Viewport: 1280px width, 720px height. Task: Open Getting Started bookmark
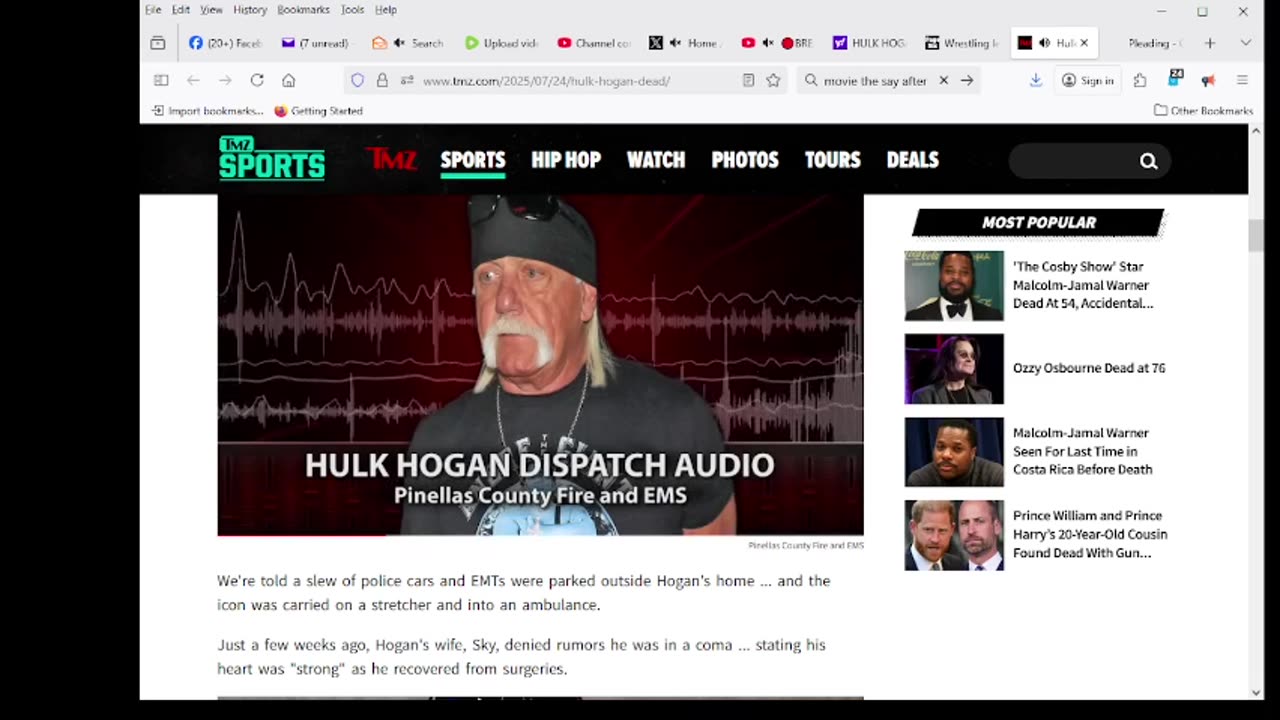click(x=318, y=111)
